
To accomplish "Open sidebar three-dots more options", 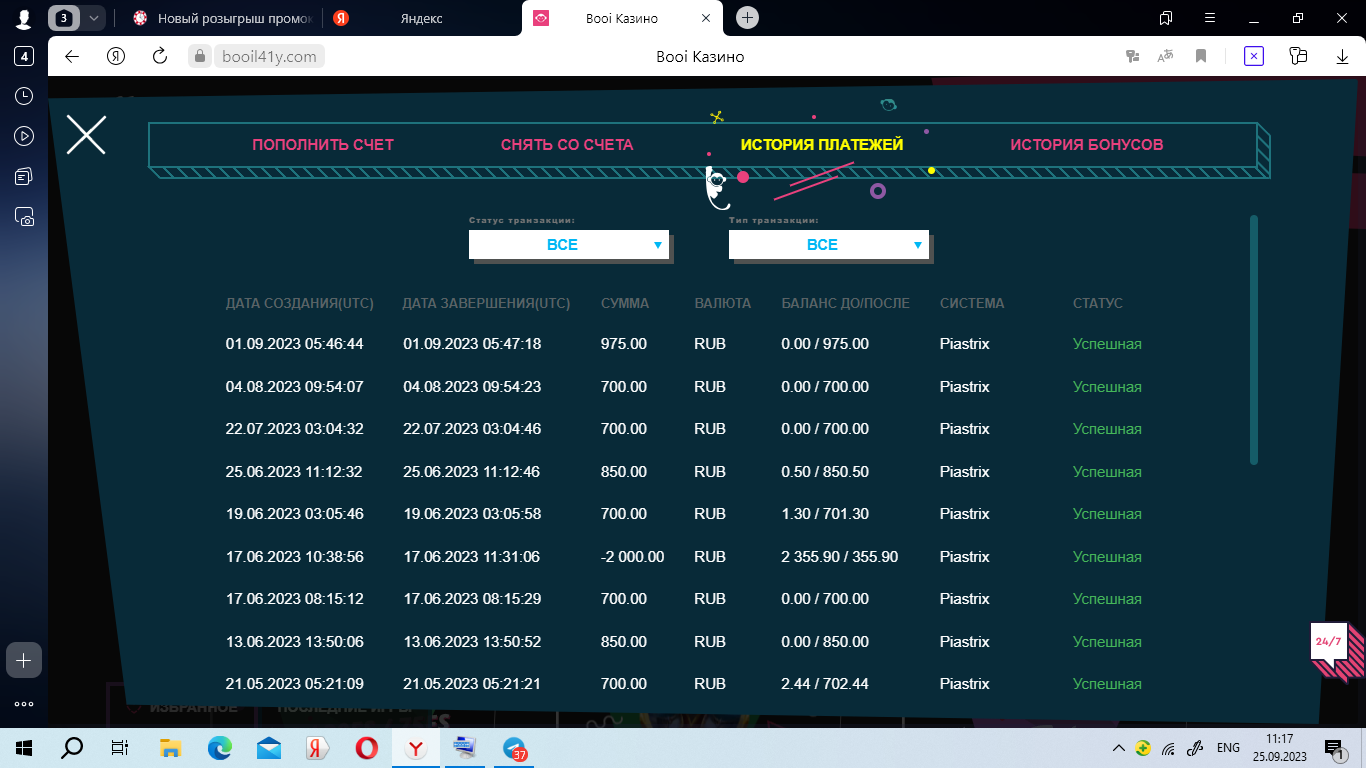I will pyautogui.click(x=24, y=704).
